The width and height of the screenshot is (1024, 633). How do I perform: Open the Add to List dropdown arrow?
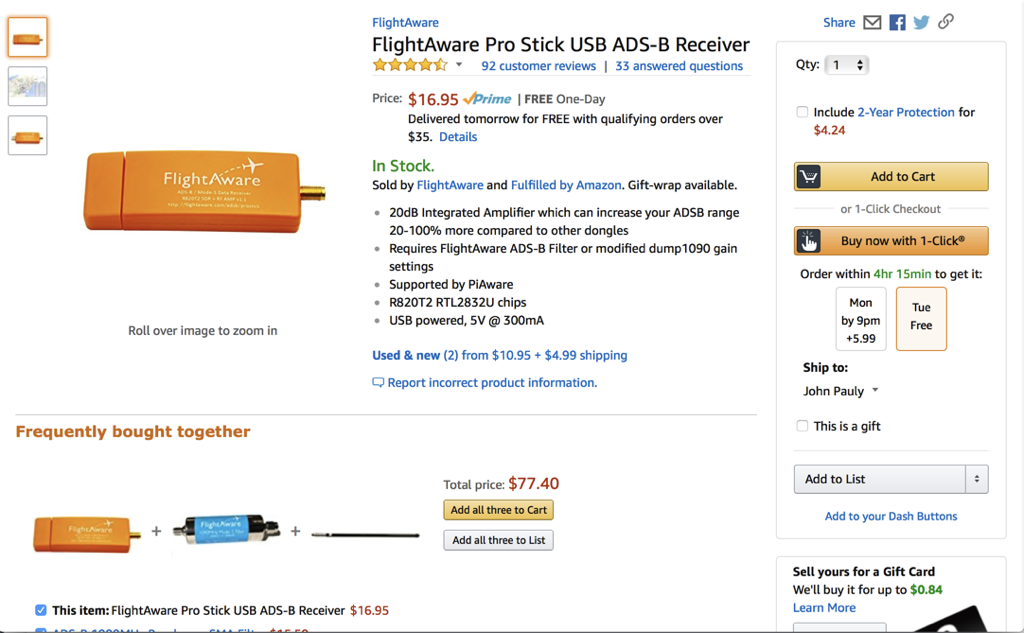pyautogui.click(x=977, y=479)
